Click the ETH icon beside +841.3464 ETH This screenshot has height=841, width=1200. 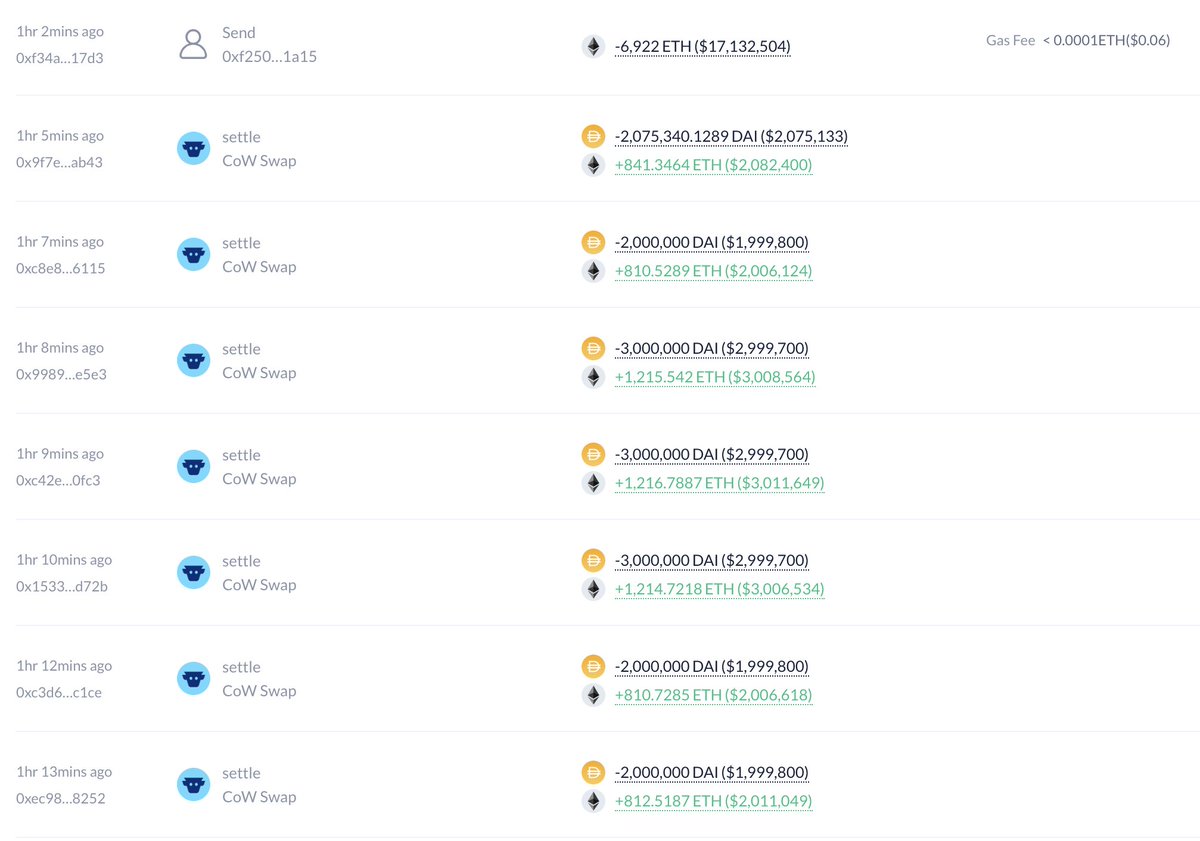[593, 165]
